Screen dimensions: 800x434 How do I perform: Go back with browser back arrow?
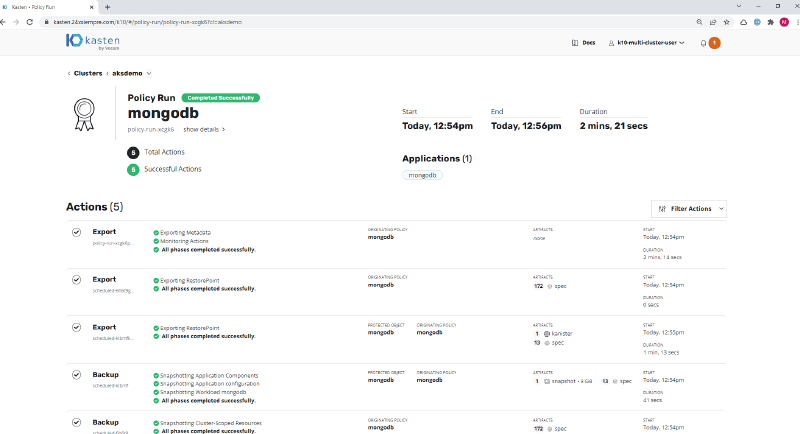pyautogui.click(x=3, y=22)
